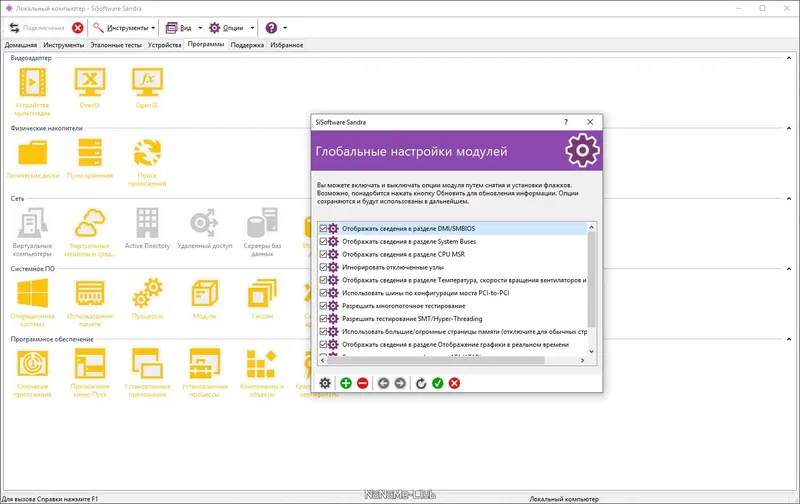This screenshot has width=800, height=504.
Task: Click the gear options icon in dialog toolbar
Action: click(325, 383)
